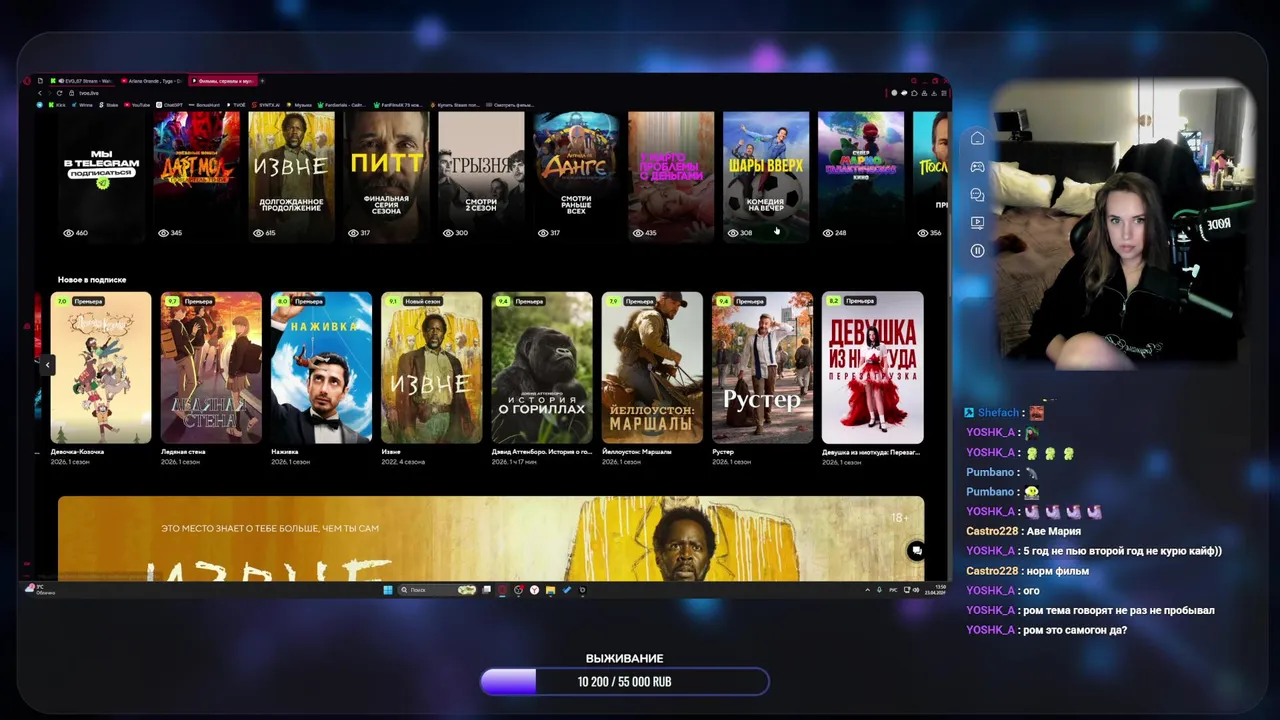1280x720 pixels.
Task: Open the chat support bubble icon
Action: click(x=916, y=551)
